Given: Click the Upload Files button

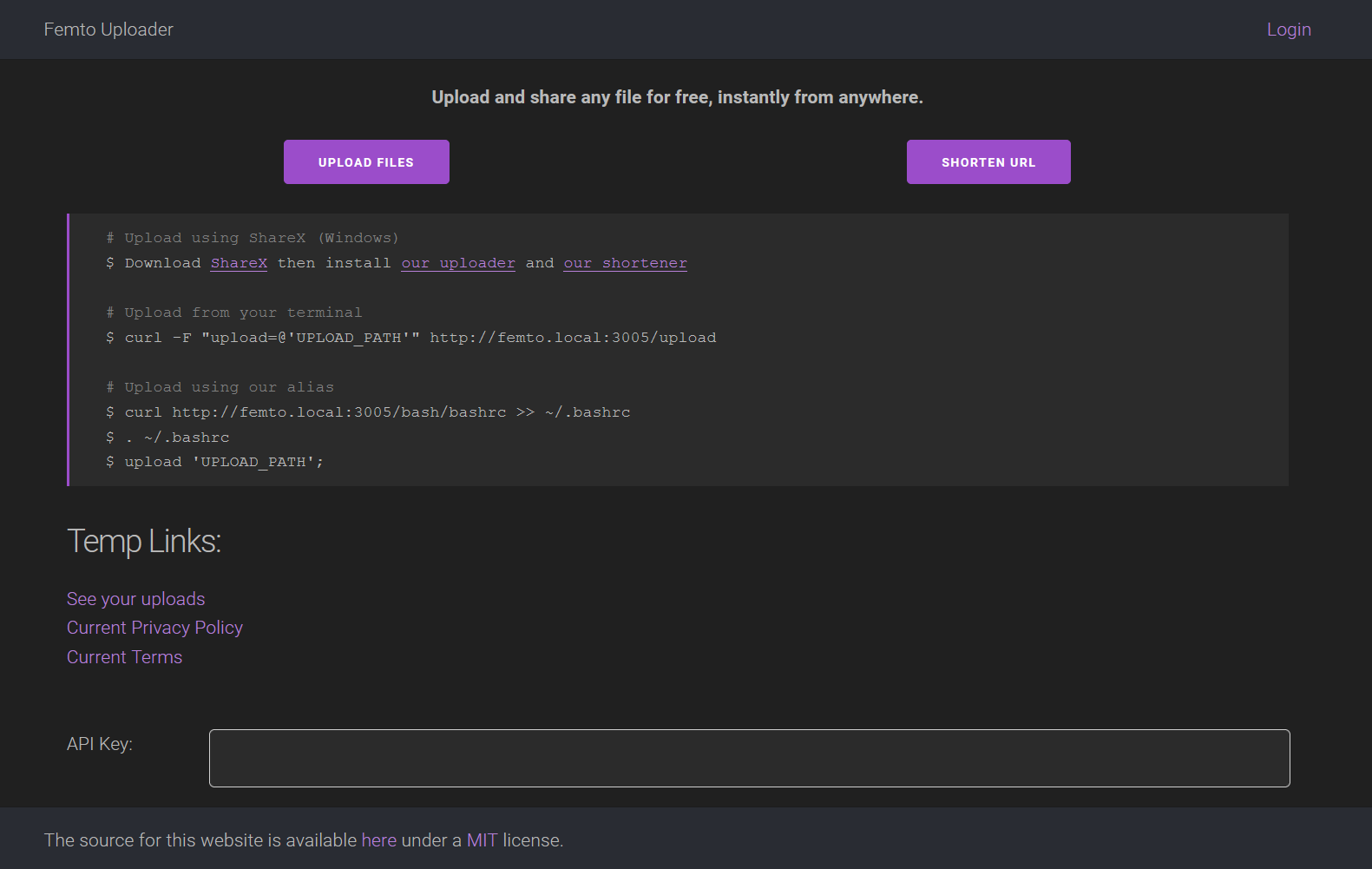Looking at the screenshot, I should click(366, 162).
